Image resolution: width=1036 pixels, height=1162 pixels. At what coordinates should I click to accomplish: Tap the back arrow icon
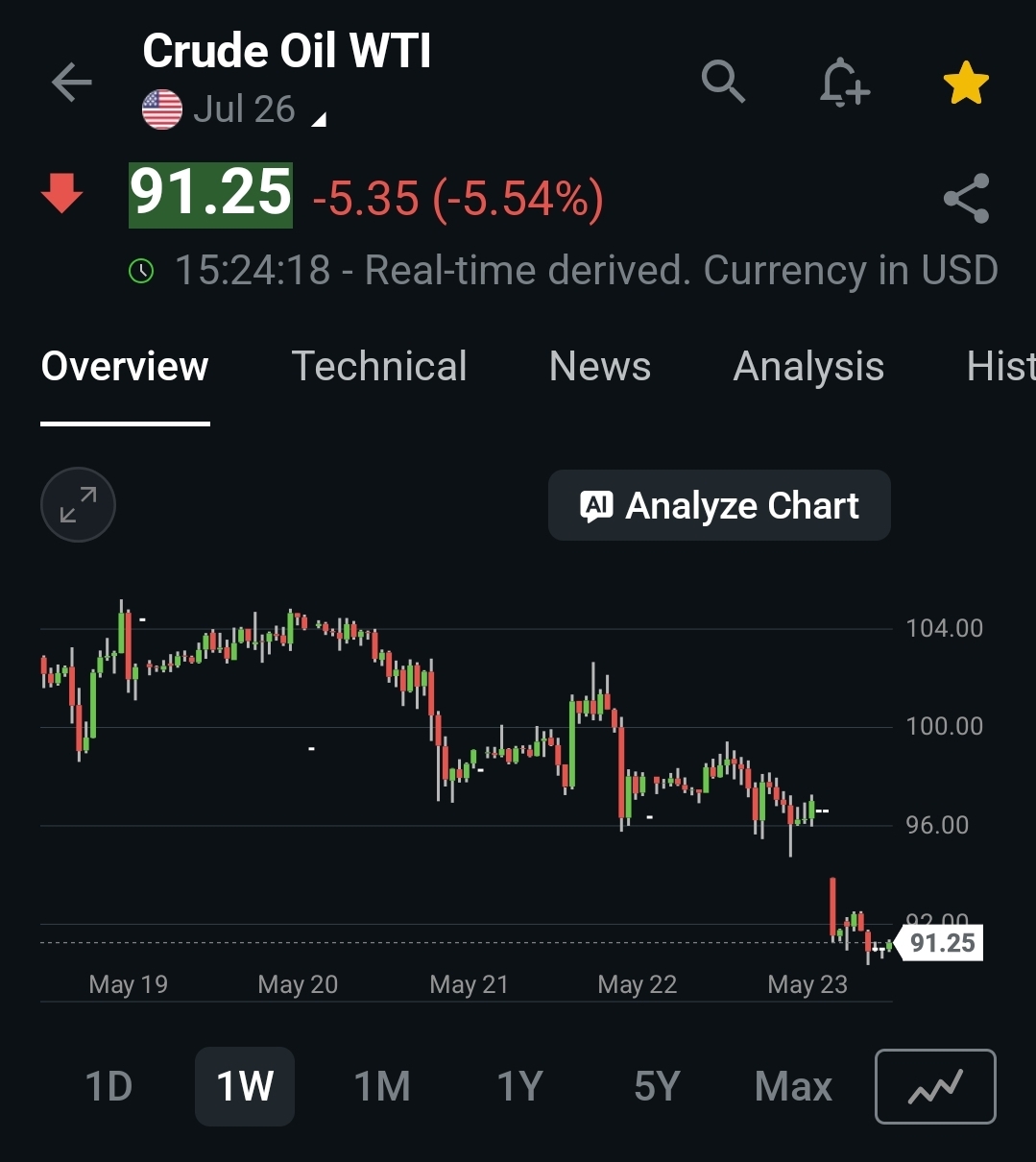(x=71, y=83)
